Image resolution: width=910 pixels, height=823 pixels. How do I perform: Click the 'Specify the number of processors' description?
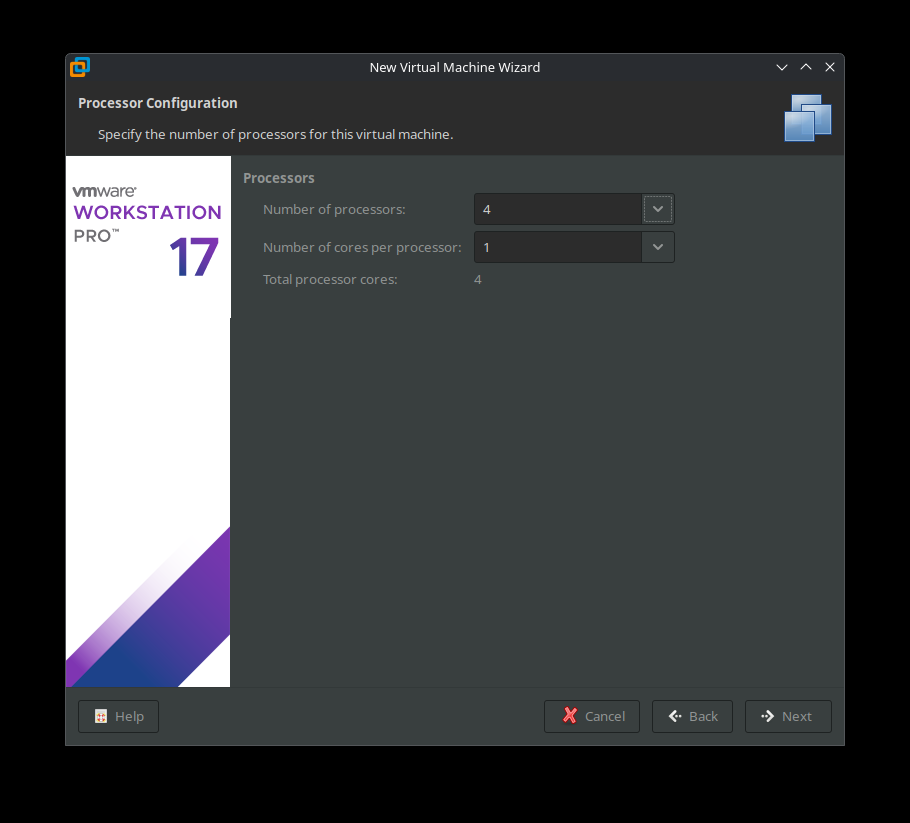pyautogui.click(x=276, y=135)
